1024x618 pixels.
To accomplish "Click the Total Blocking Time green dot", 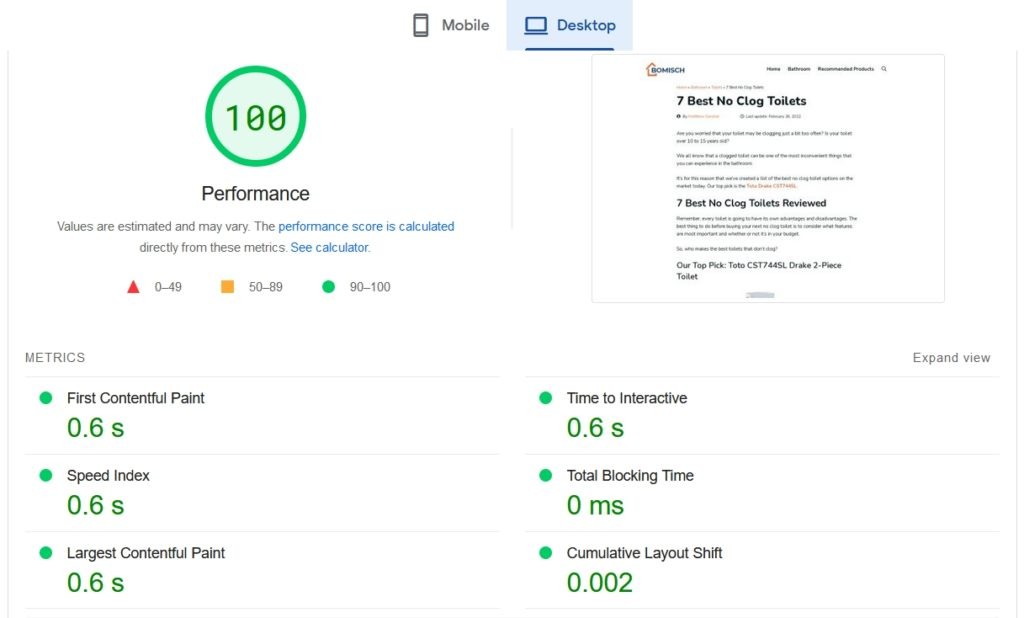I will coord(545,475).
